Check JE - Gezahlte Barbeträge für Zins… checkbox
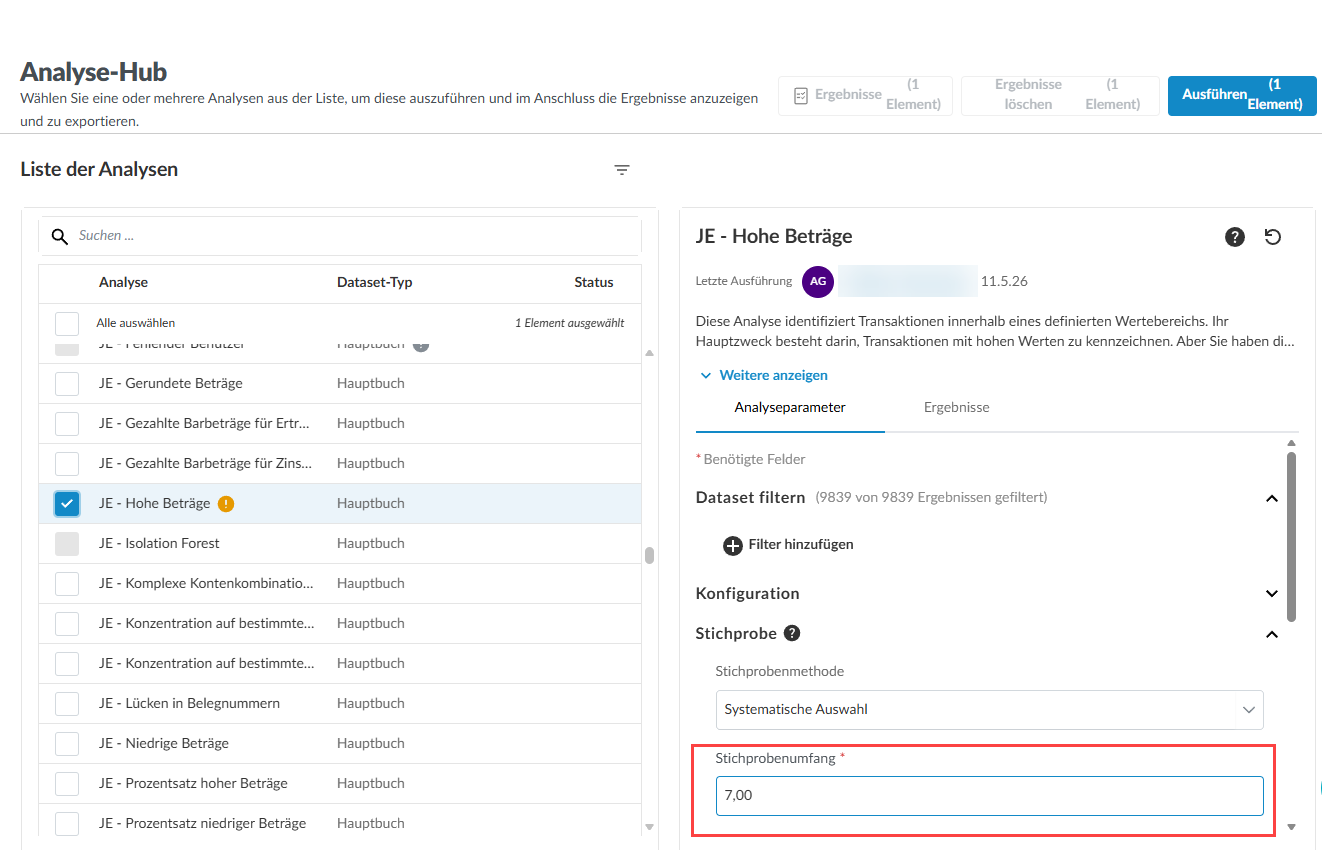The image size is (1322, 852). pos(67,463)
